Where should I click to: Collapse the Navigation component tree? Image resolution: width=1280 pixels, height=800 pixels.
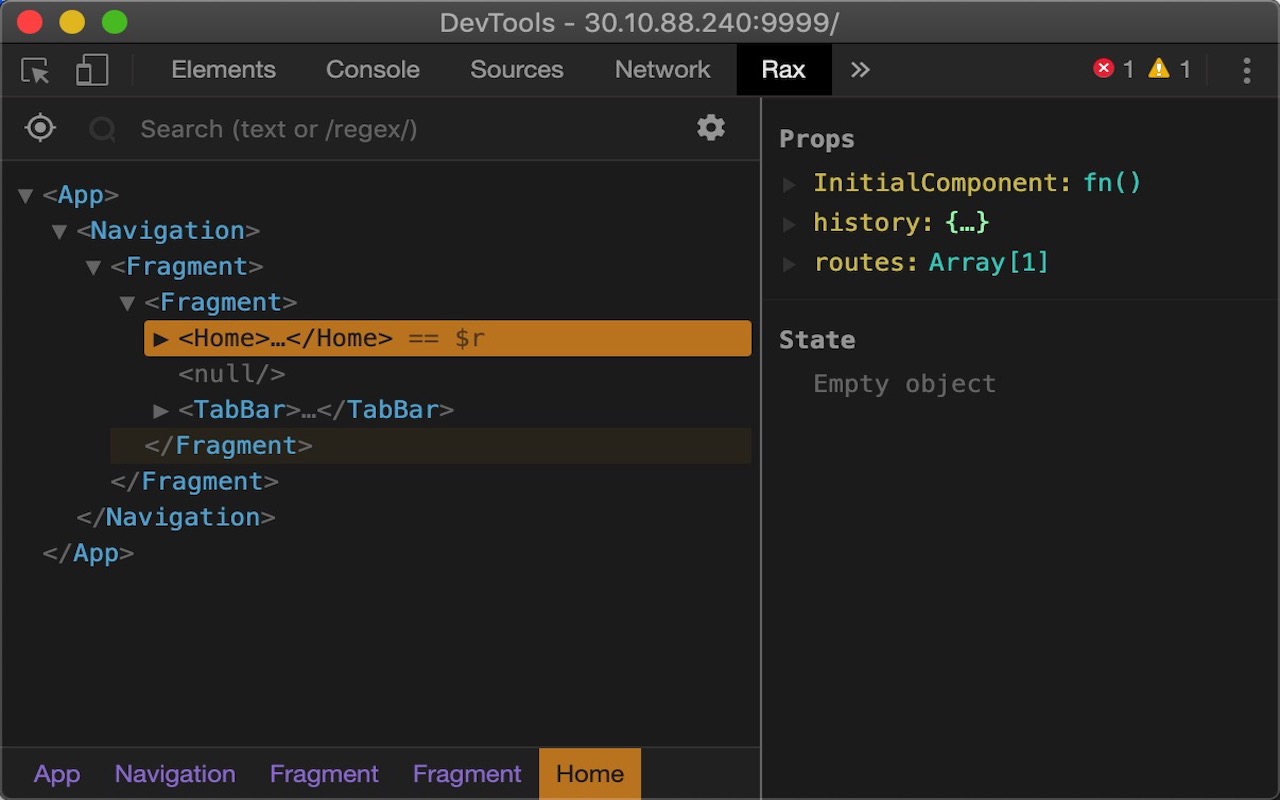59,230
